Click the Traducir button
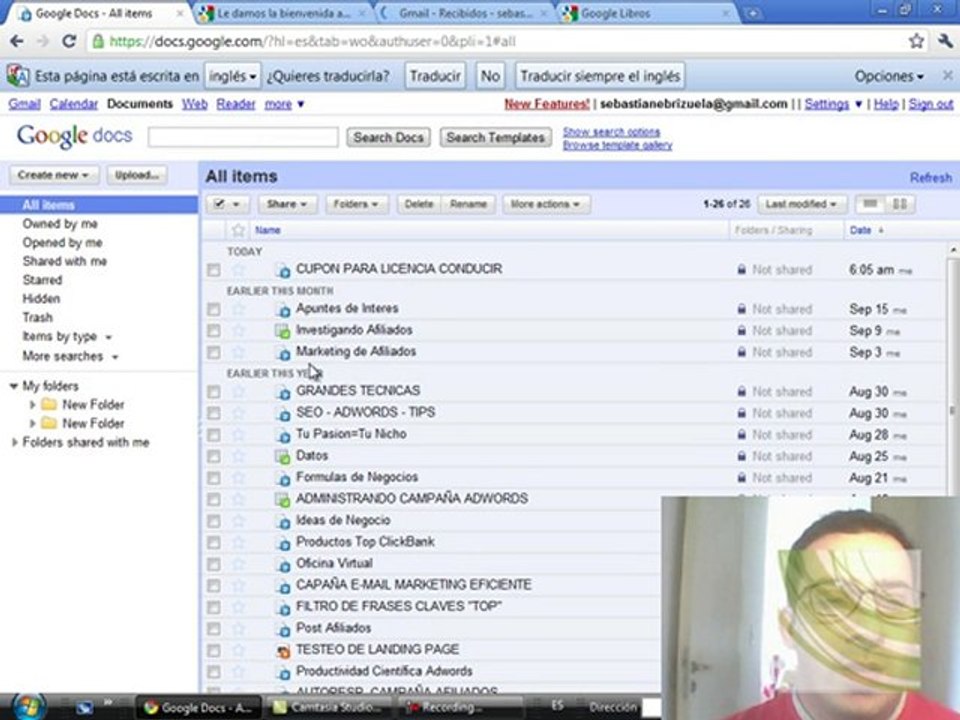The height and width of the screenshot is (720, 960). [435, 76]
